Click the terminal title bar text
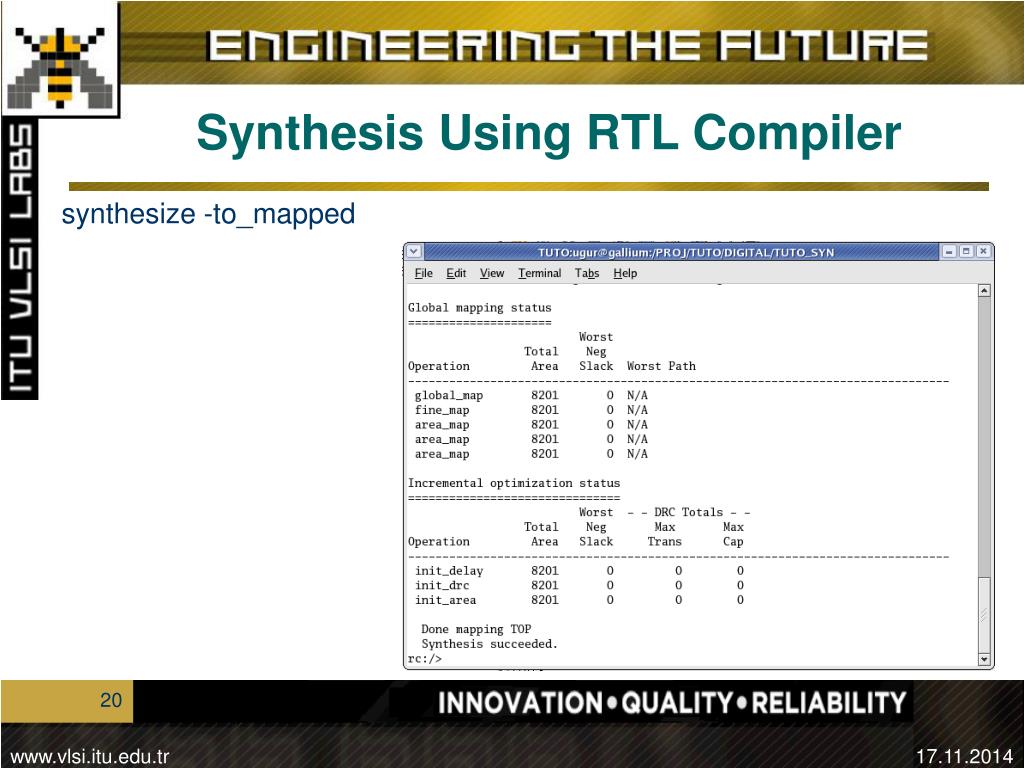Viewport: 1024px width, 768px height. point(686,252)
